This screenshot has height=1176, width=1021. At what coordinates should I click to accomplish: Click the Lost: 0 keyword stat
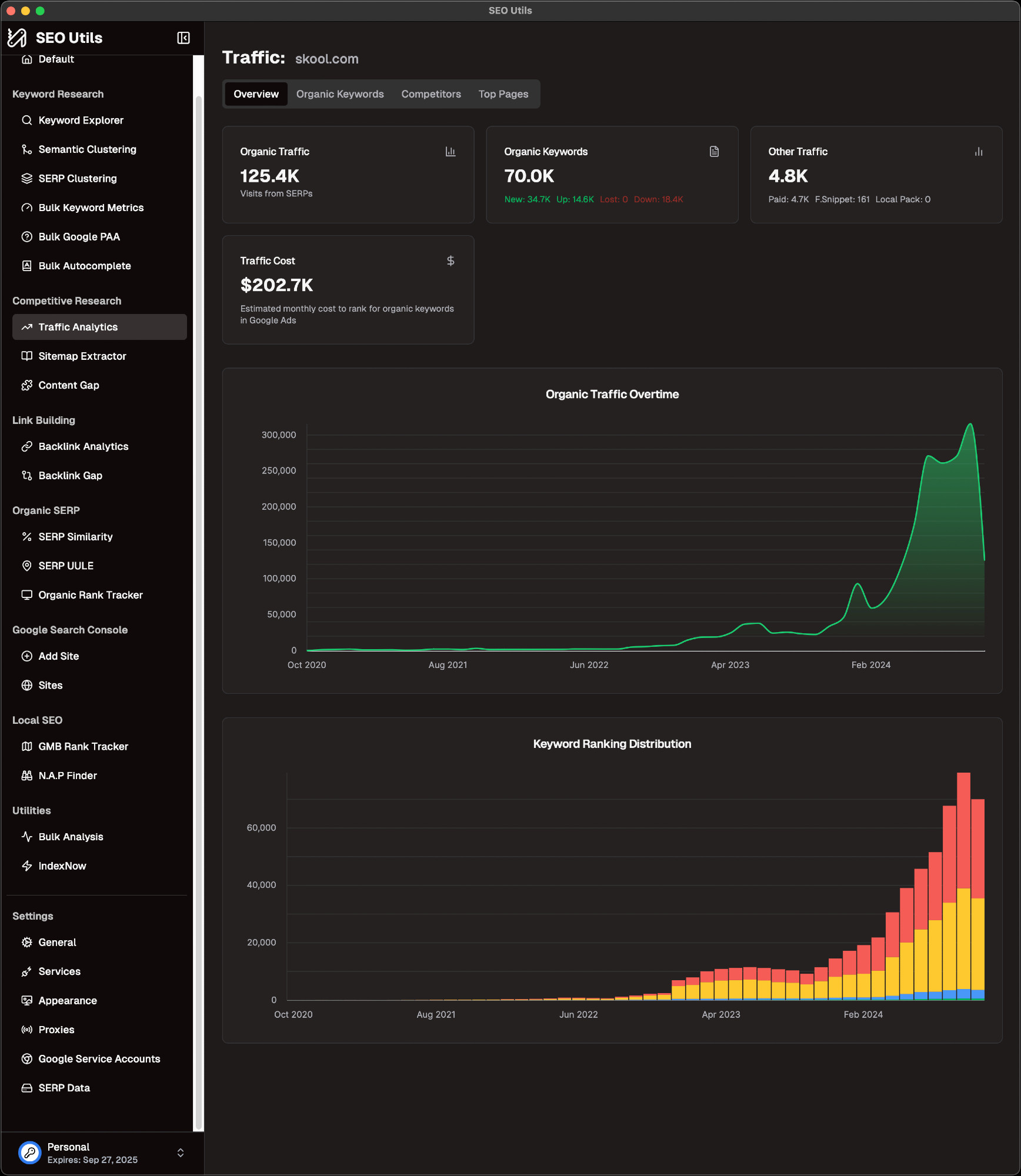[x=614, y=199]
